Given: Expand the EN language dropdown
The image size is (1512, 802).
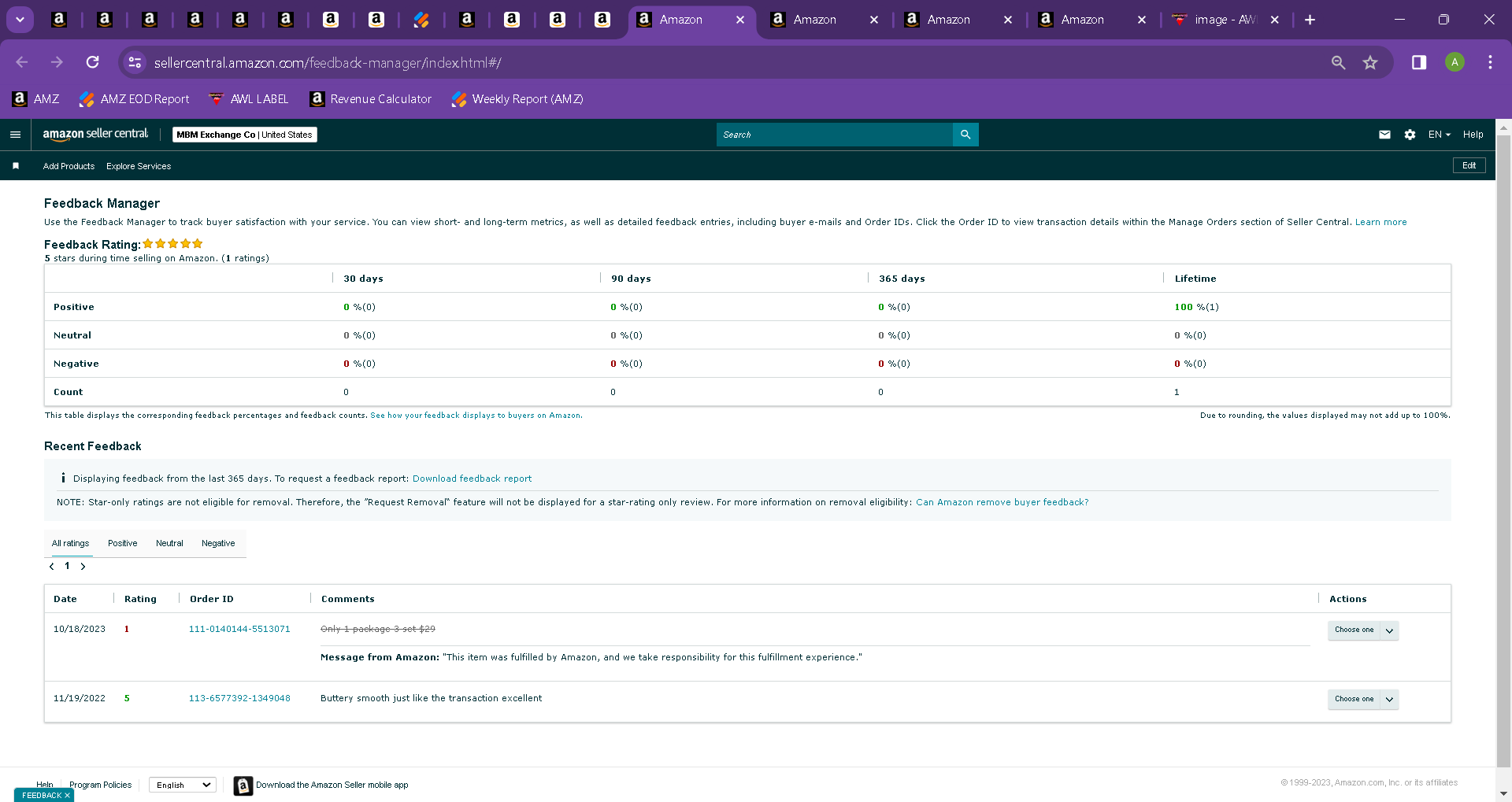Looking at the screenshot, I should [1440, 135].
